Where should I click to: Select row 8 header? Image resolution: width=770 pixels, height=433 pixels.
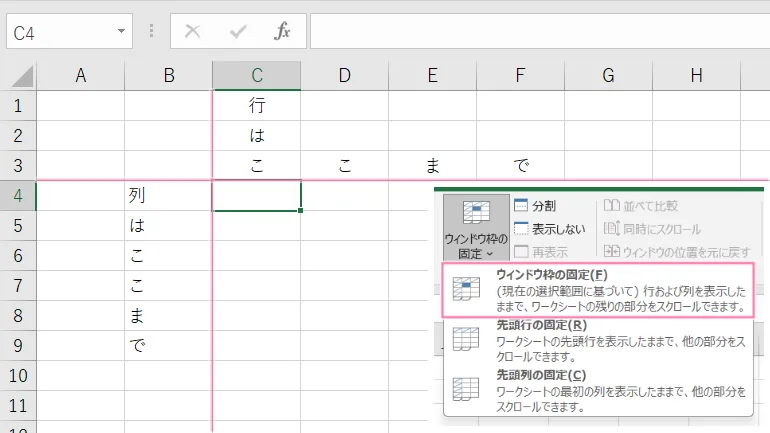click(x=18, y=316)
